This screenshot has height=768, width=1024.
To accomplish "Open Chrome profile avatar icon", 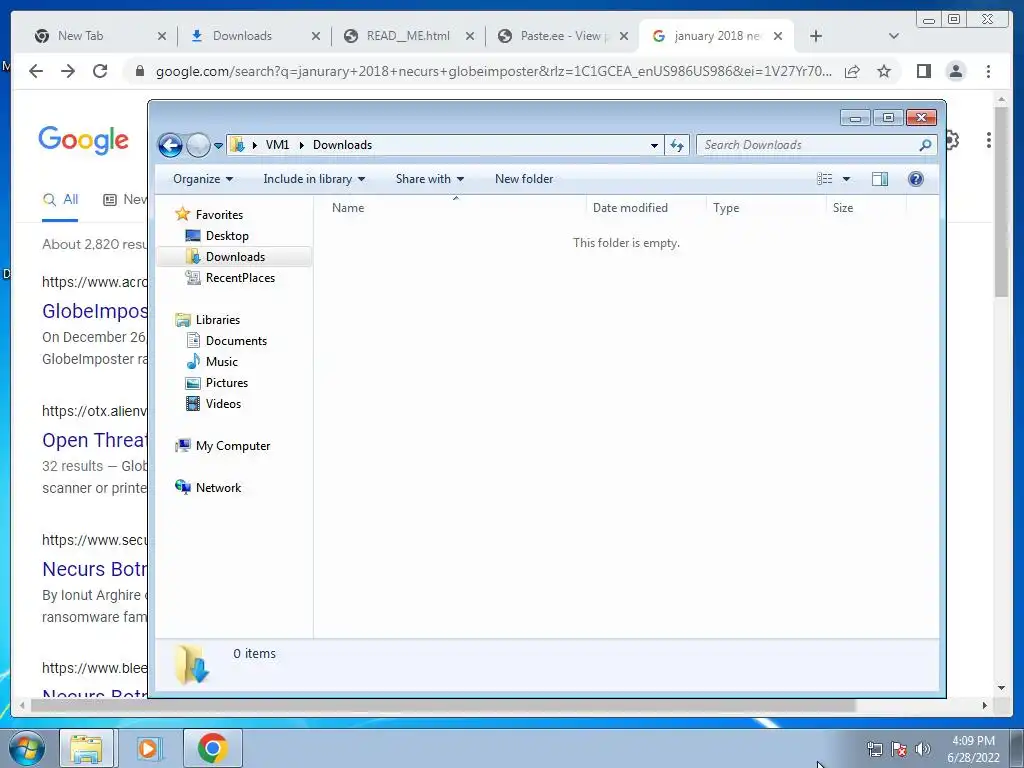I will pos(955,71).
